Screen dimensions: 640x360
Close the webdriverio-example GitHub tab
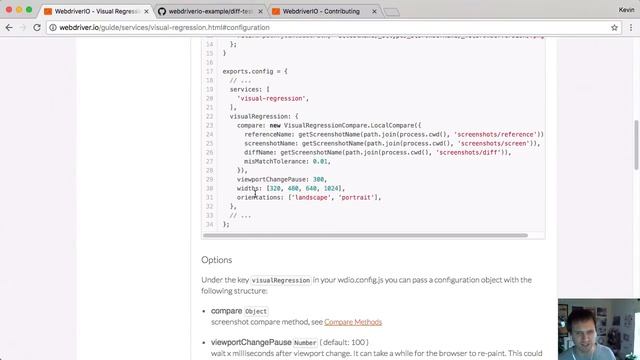(260, 11)
